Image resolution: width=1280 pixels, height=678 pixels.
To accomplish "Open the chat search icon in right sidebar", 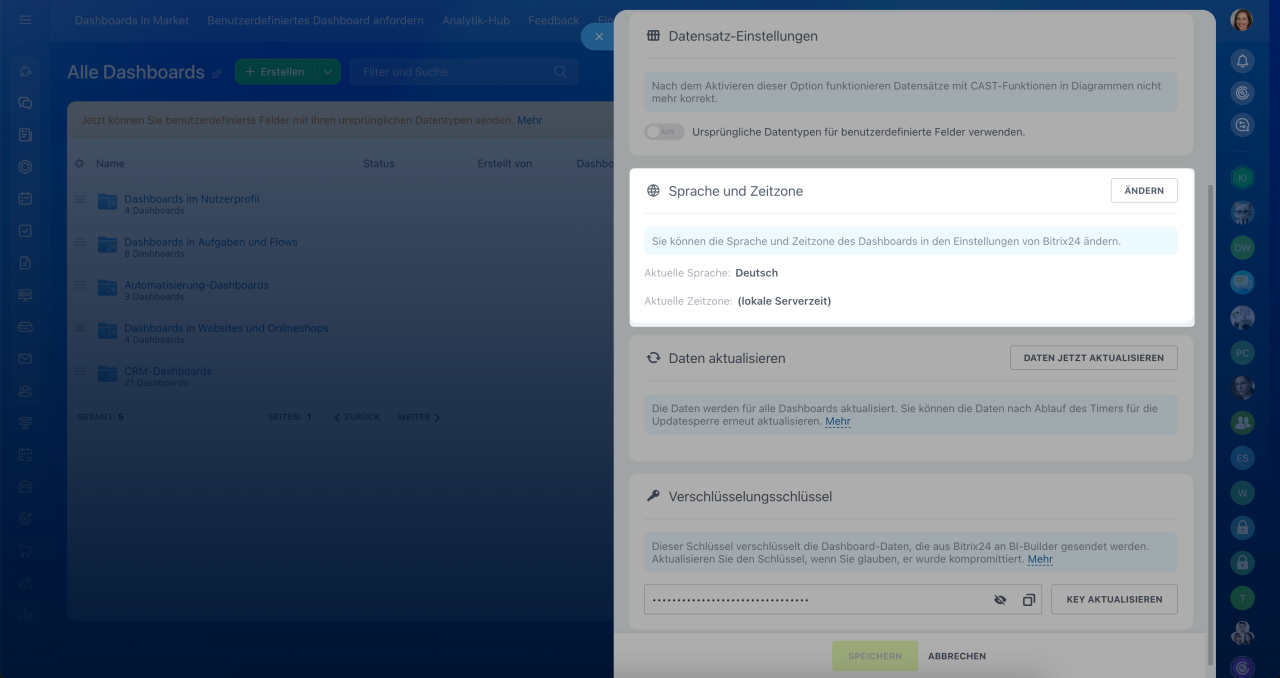I will [1242, 125].
